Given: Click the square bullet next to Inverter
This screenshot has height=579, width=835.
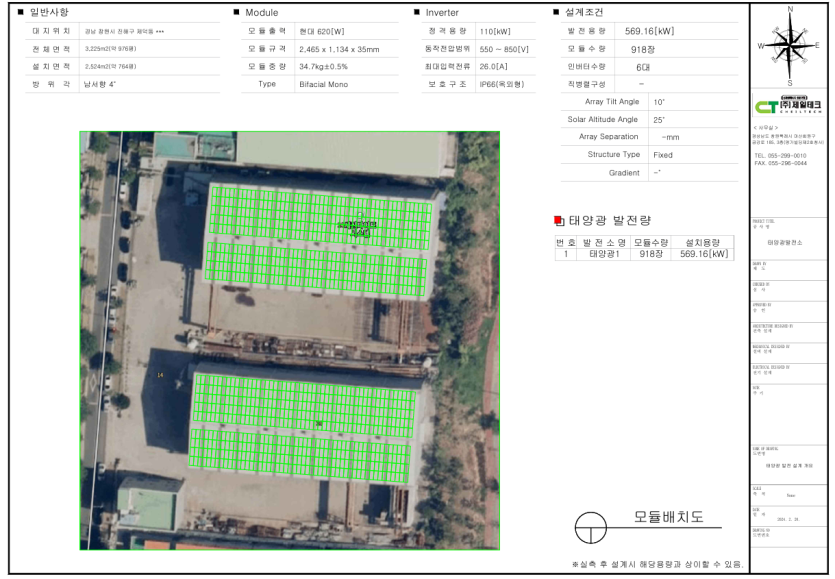Looking at the screenshot, I should pyautogui.click(x=417, y=12).
